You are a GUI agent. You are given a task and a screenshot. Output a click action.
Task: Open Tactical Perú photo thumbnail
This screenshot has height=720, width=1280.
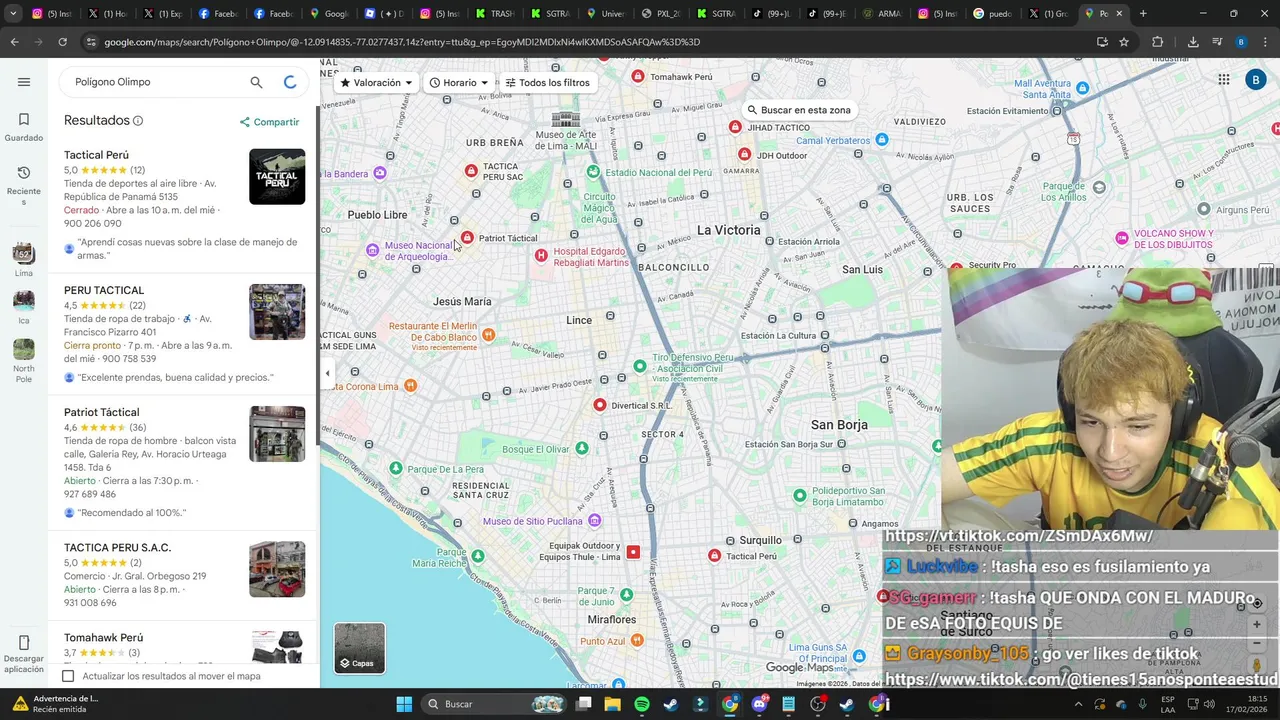click(x=277, y=177)
